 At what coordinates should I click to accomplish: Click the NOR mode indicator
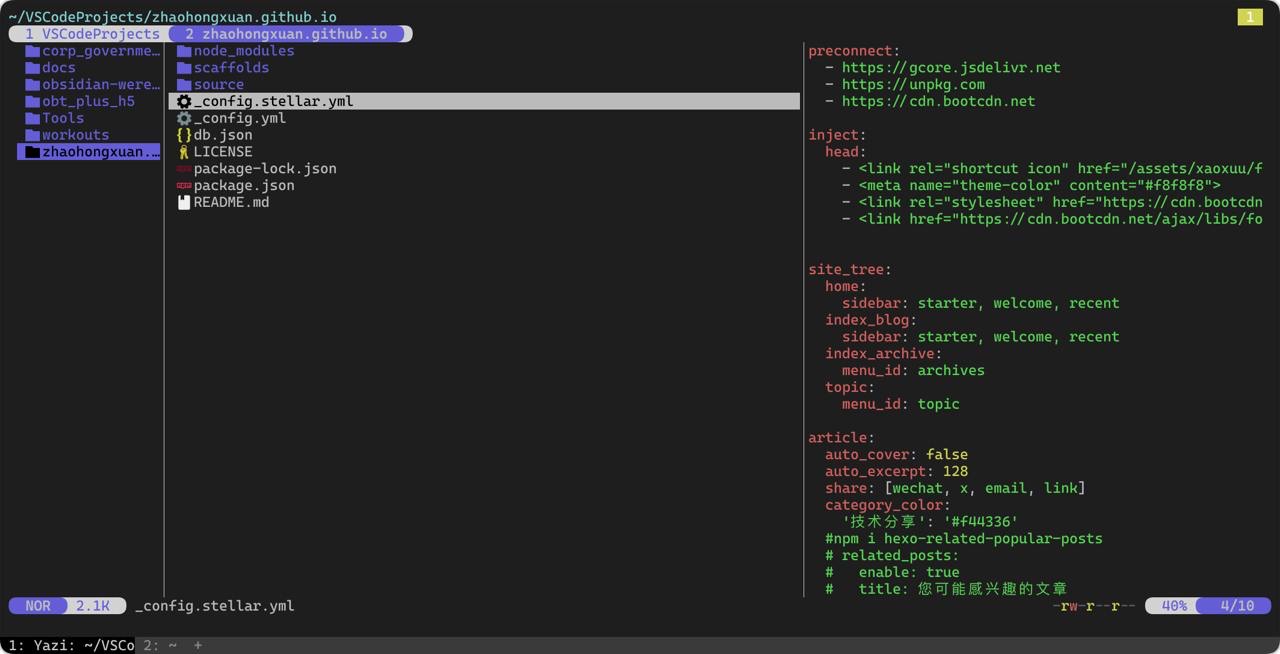38,606
